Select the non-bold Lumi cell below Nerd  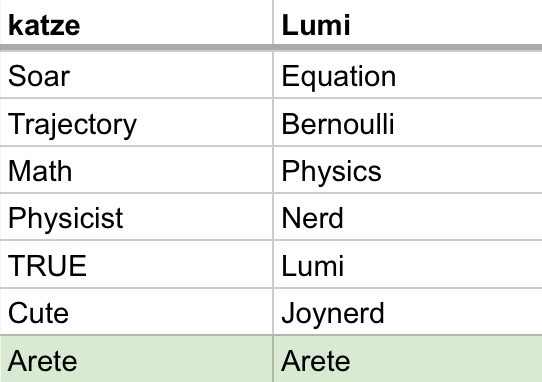(x=408, y=264)
